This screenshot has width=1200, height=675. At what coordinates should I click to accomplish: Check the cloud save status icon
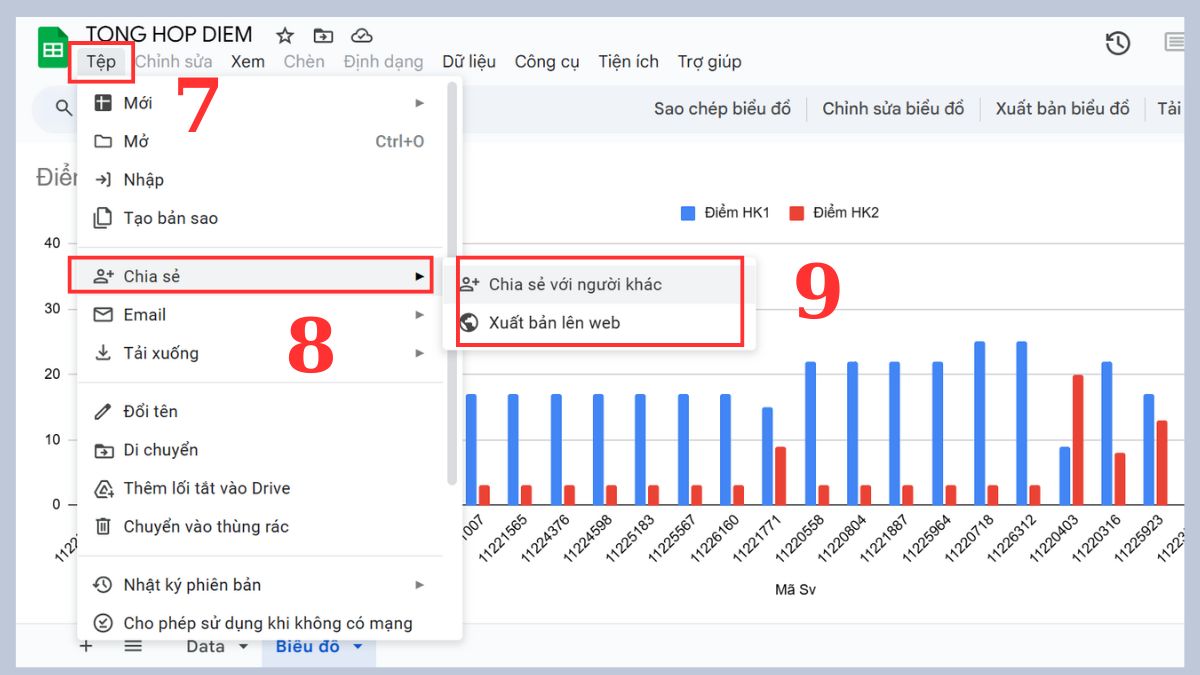362,34
